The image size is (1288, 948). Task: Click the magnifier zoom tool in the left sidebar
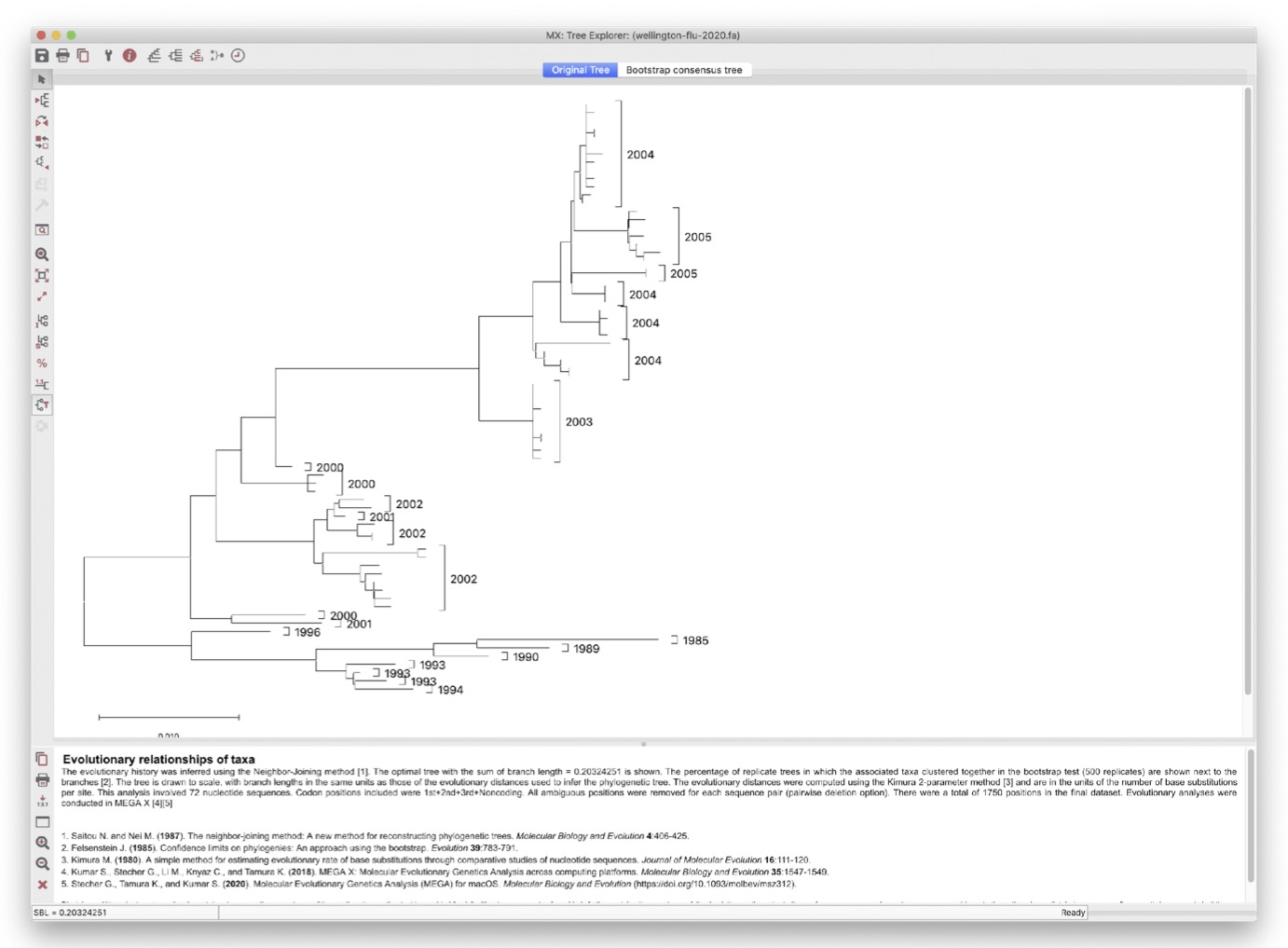[x=42, y=254]
